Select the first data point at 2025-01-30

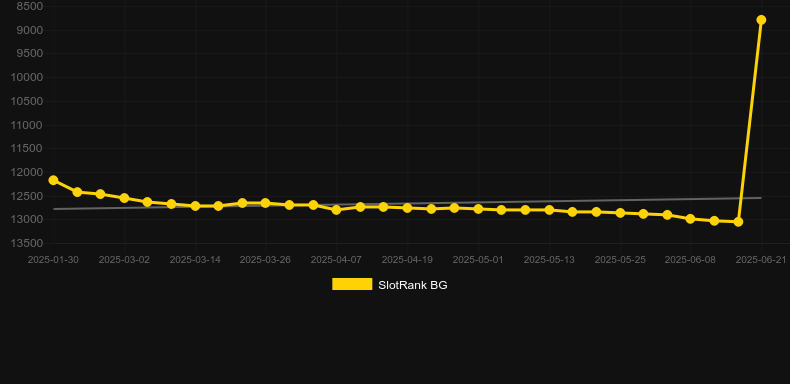click(x=53, y=180)
